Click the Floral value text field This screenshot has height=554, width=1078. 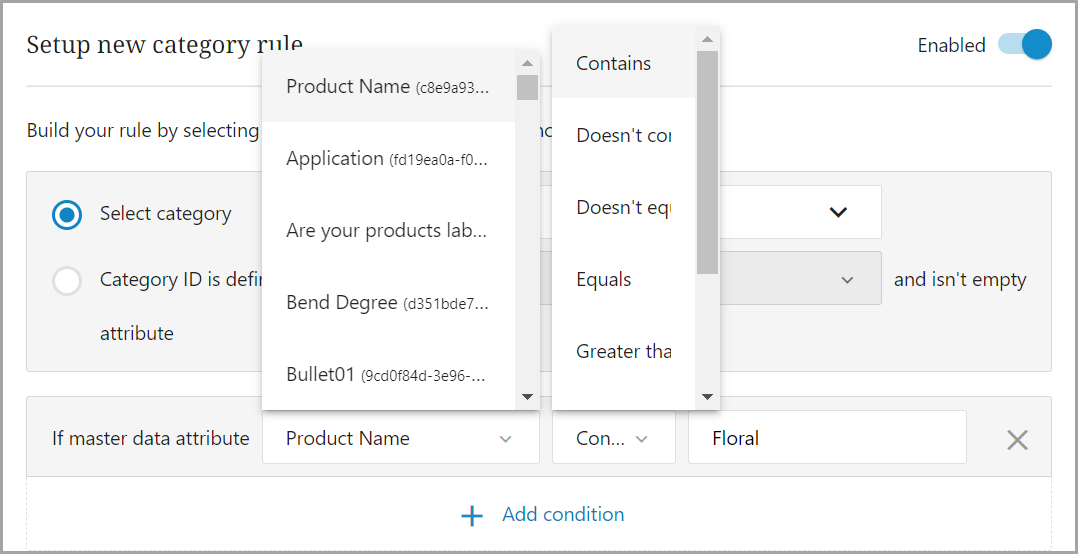point(826,438)
